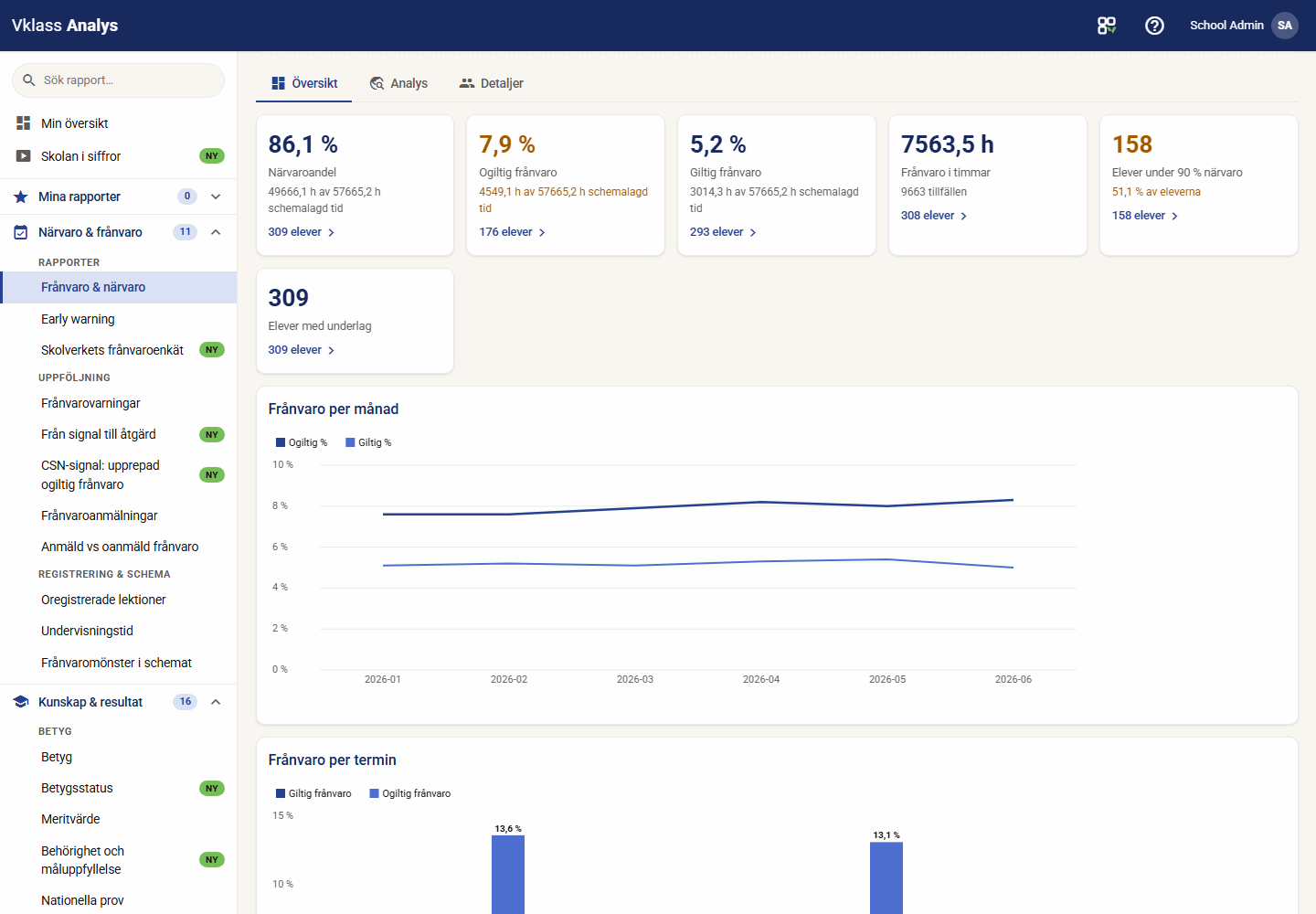The image size is (1316, 914).
Task: Open the help question mark icon
Action: (x=1154, y=26)
